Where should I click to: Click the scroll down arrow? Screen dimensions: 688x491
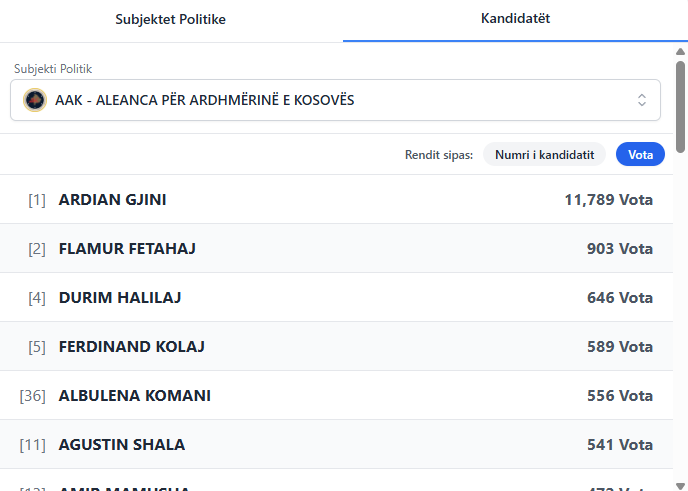point(681,483)
